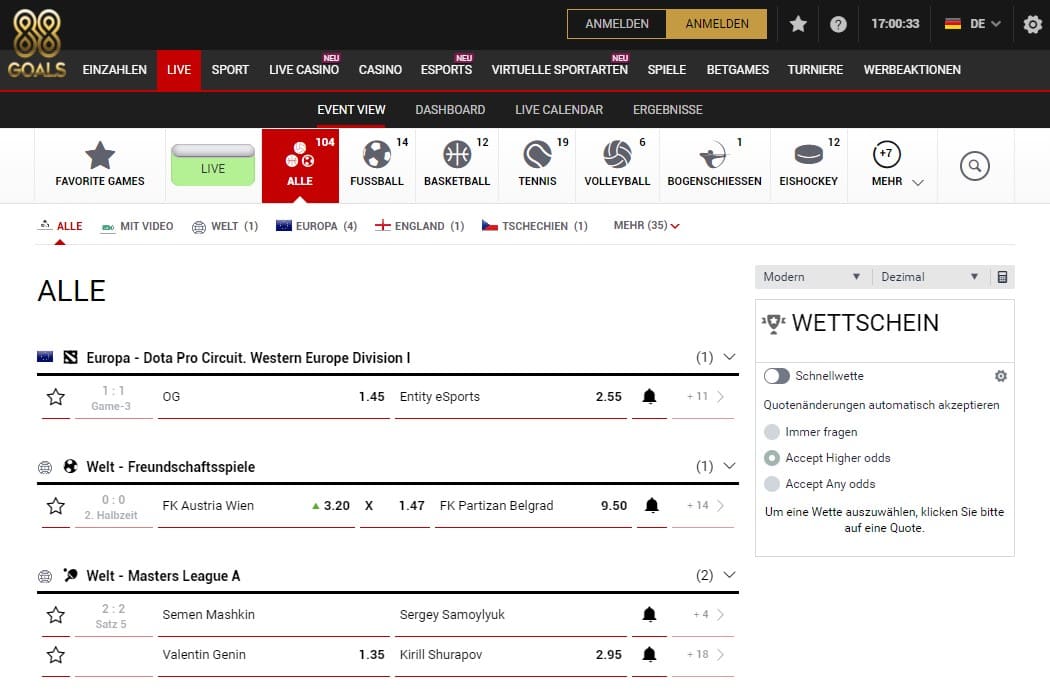Screen dimensions: 1050x700
Task: Open the help question mark icon
Action: pyautogui.click(x=838, y=24)
